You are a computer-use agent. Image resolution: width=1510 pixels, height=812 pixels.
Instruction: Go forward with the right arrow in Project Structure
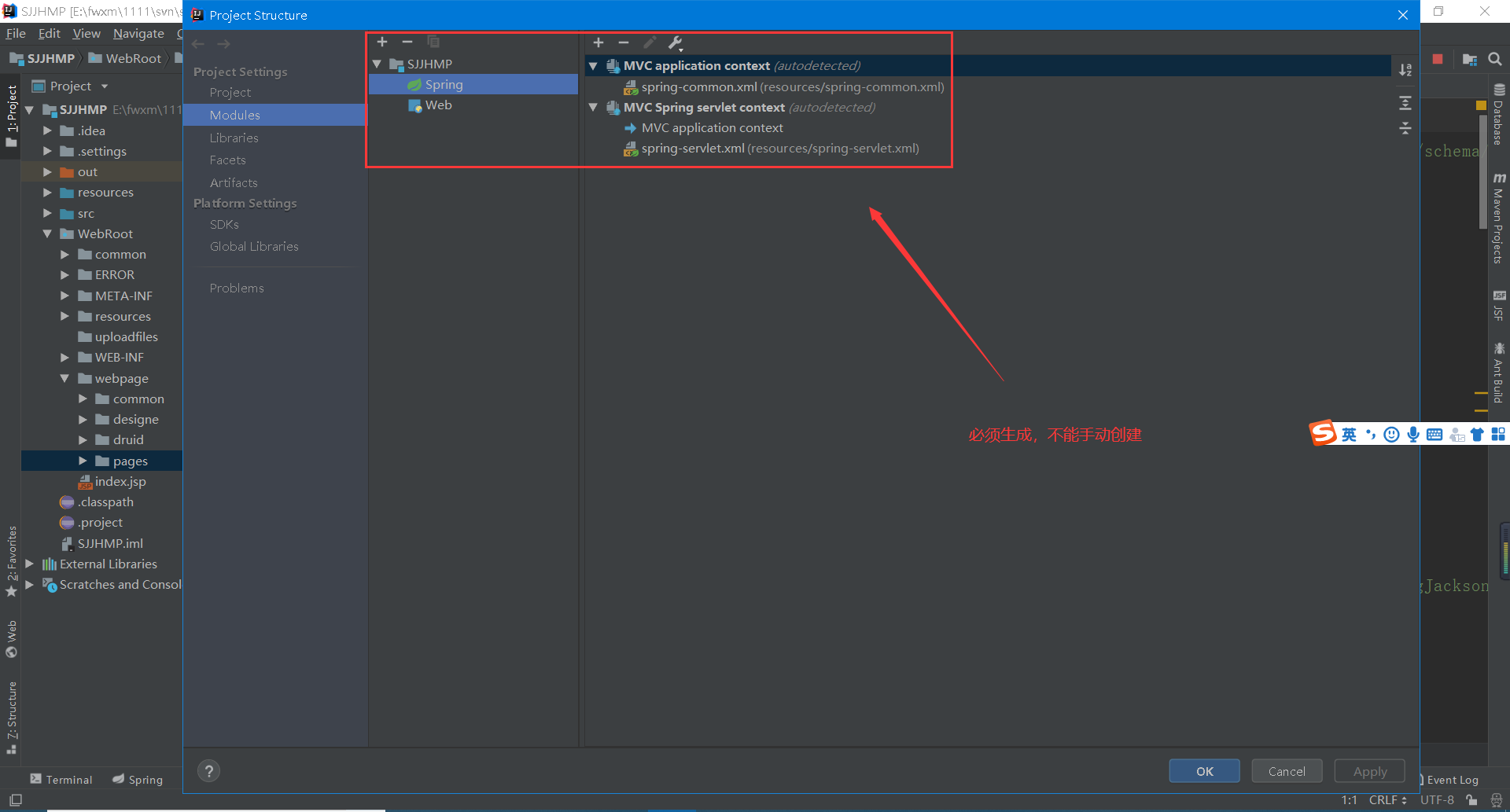(224, 44)
